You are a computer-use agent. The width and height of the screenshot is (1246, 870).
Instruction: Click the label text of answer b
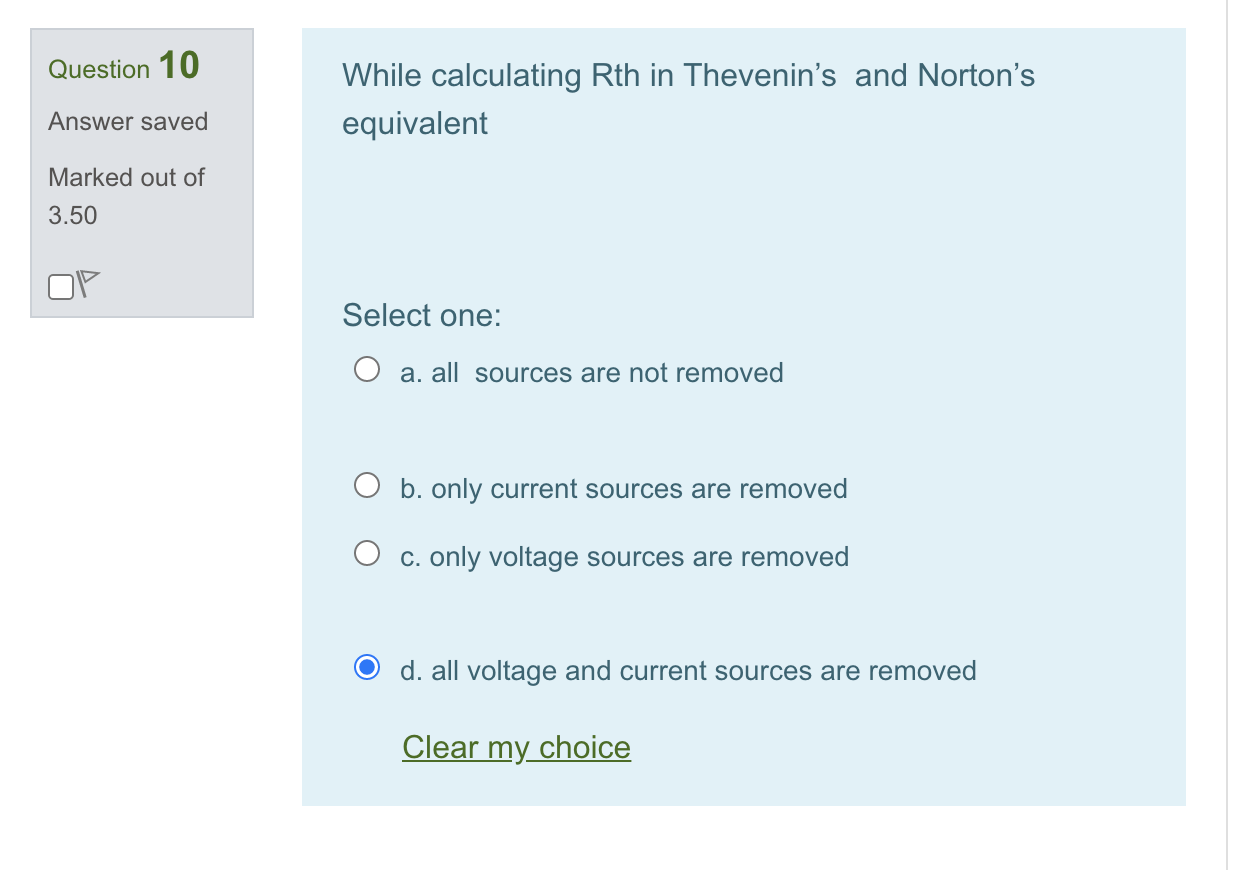[623, 489]
